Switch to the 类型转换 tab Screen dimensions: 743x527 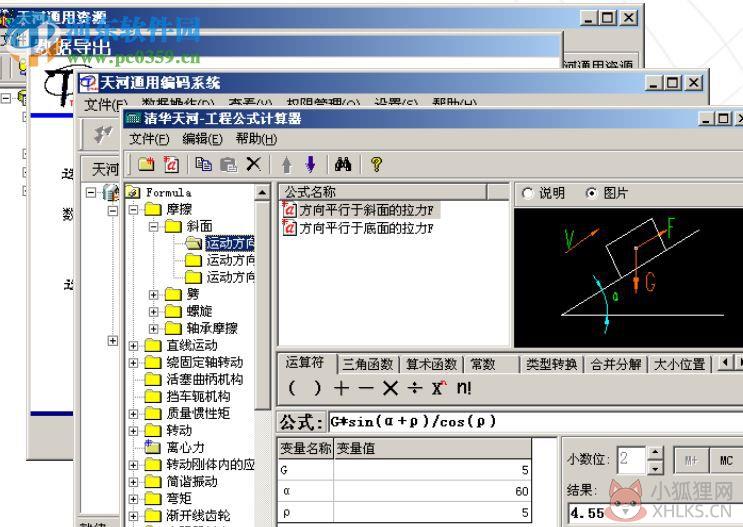(552, 364)
